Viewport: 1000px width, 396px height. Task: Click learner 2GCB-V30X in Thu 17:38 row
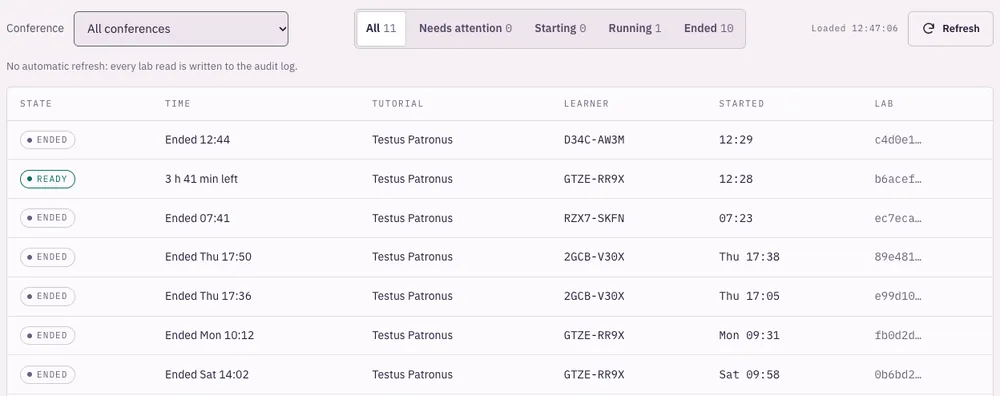pyautogui.click(x=594, y=257)
